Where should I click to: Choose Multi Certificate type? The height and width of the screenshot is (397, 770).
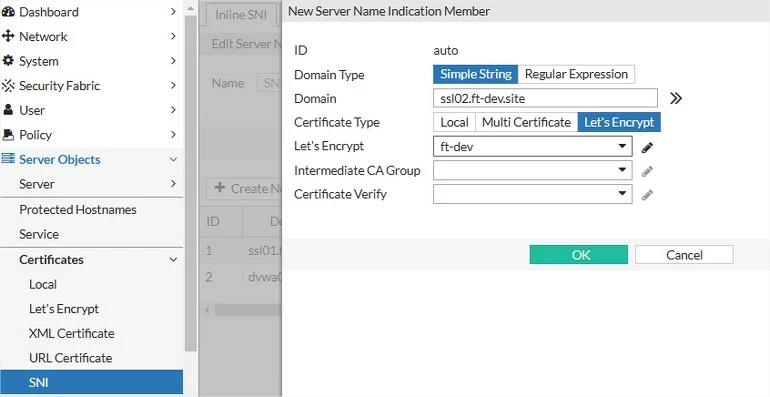tap(526, 122)
